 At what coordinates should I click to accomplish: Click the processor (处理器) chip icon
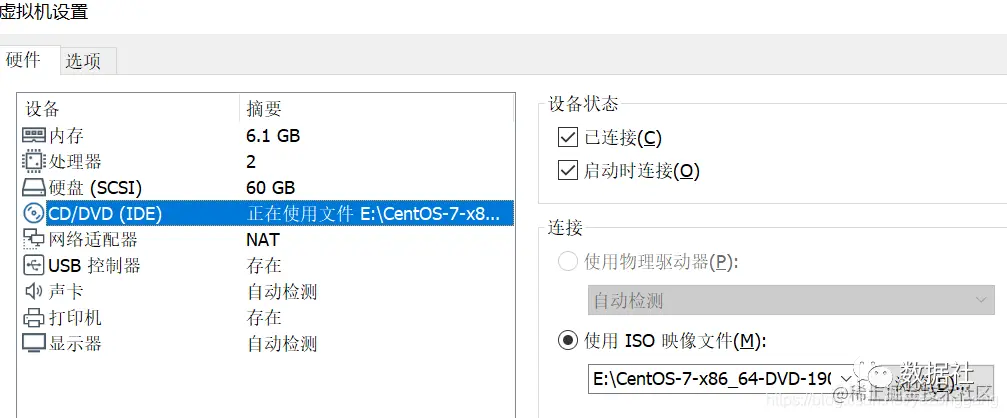pos(34,161)
